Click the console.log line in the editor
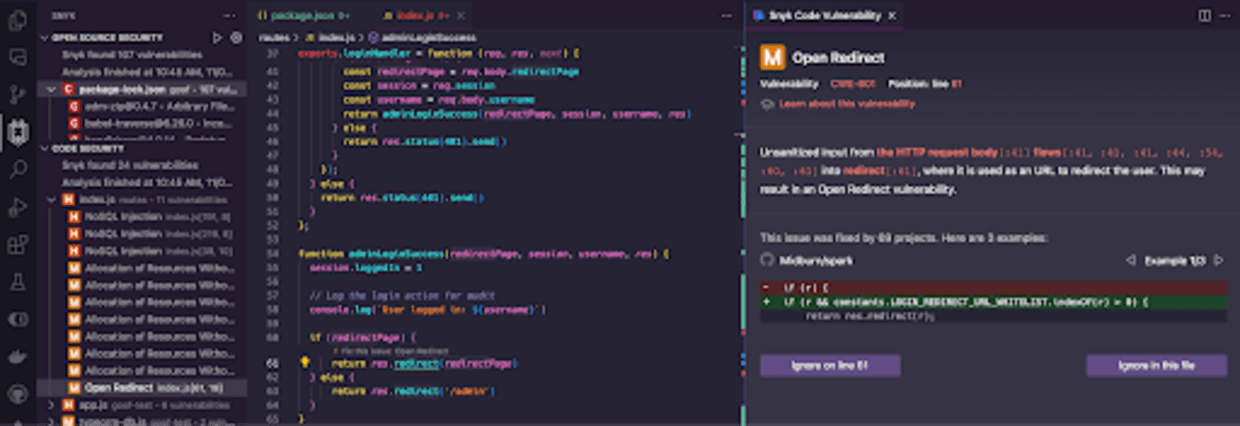Screen dimensions: 1240x426 click(x=428, y=309)
